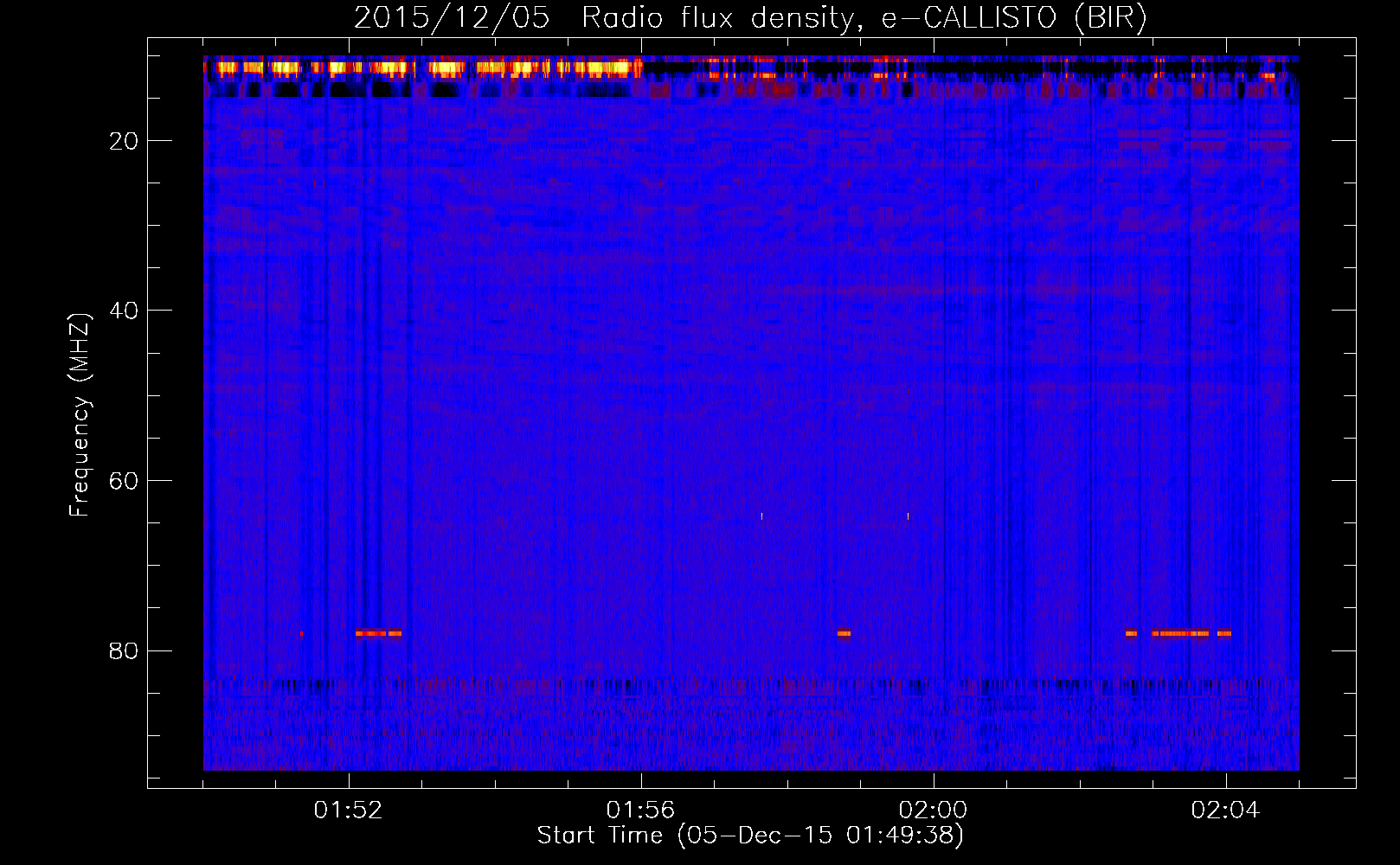This screenshot has width=1400, height=865.
Task: Click the '01:52' time tick label
Action: 348,811
